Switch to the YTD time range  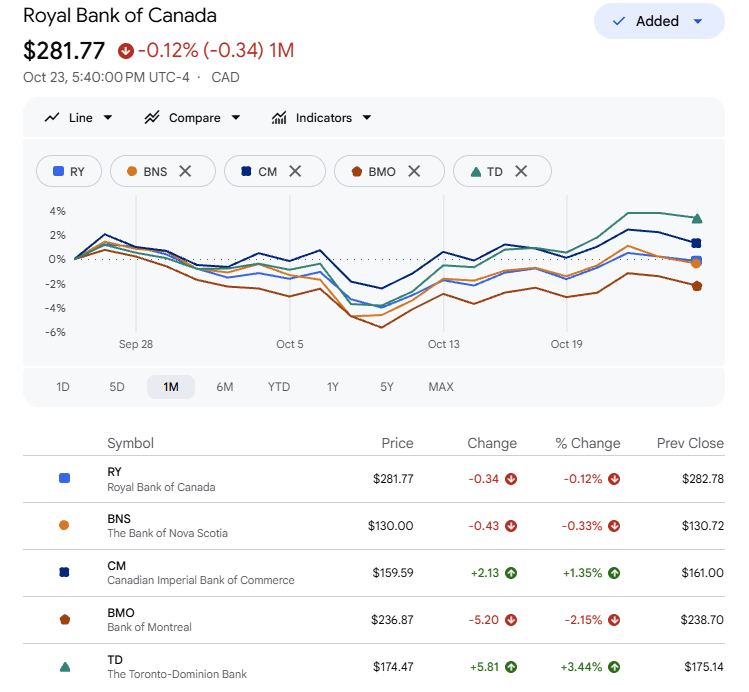(x=279, y=387)
